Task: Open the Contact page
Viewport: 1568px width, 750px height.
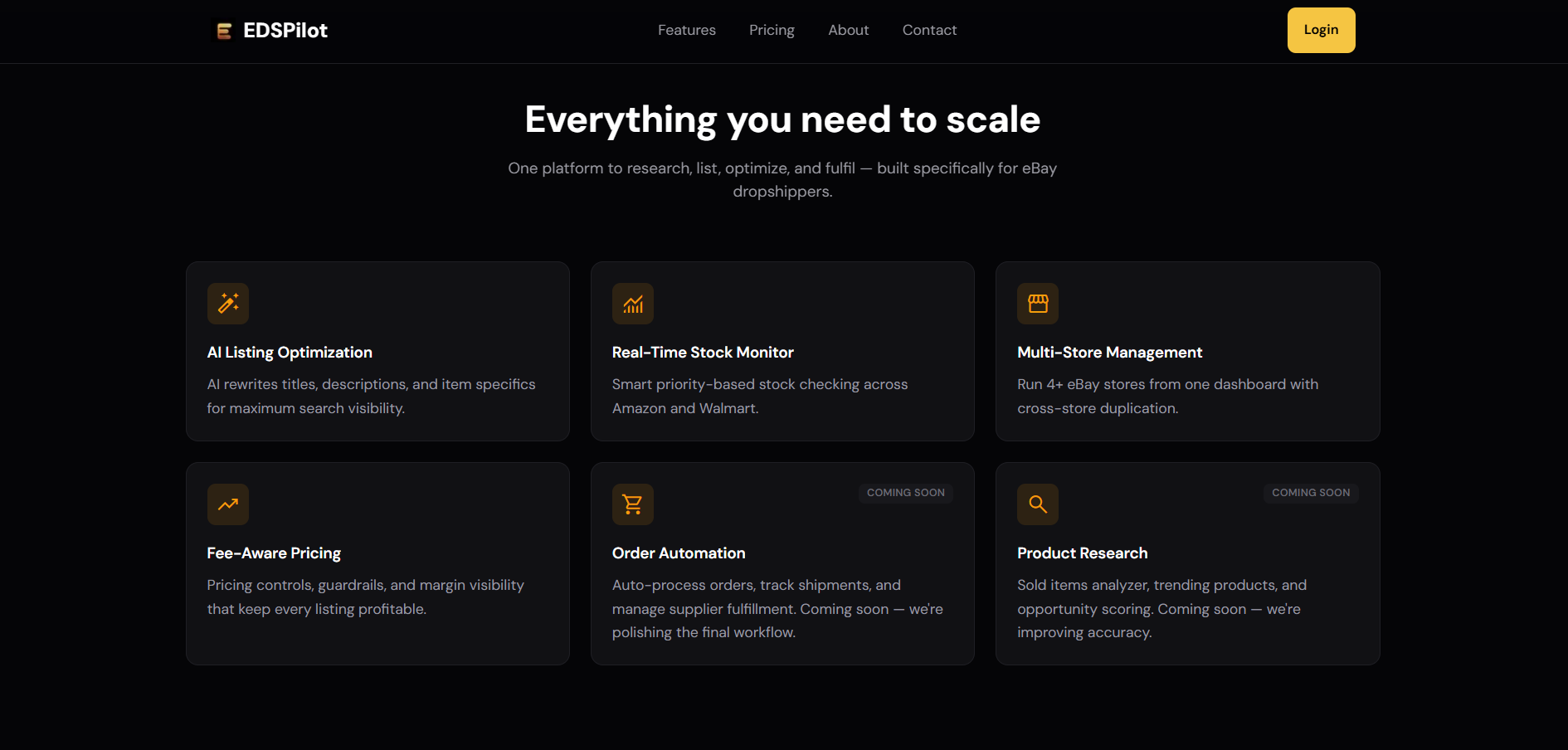Action: [x=929, y=30]
